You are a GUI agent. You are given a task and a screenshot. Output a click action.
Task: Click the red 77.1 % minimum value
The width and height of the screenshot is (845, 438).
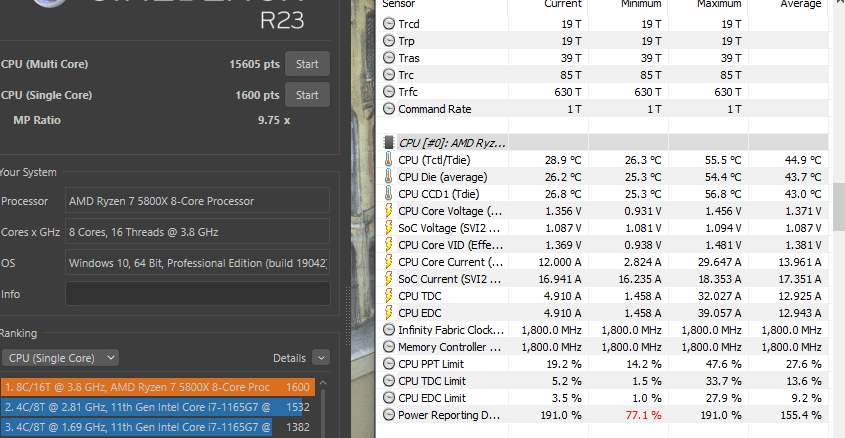[643, 415]
